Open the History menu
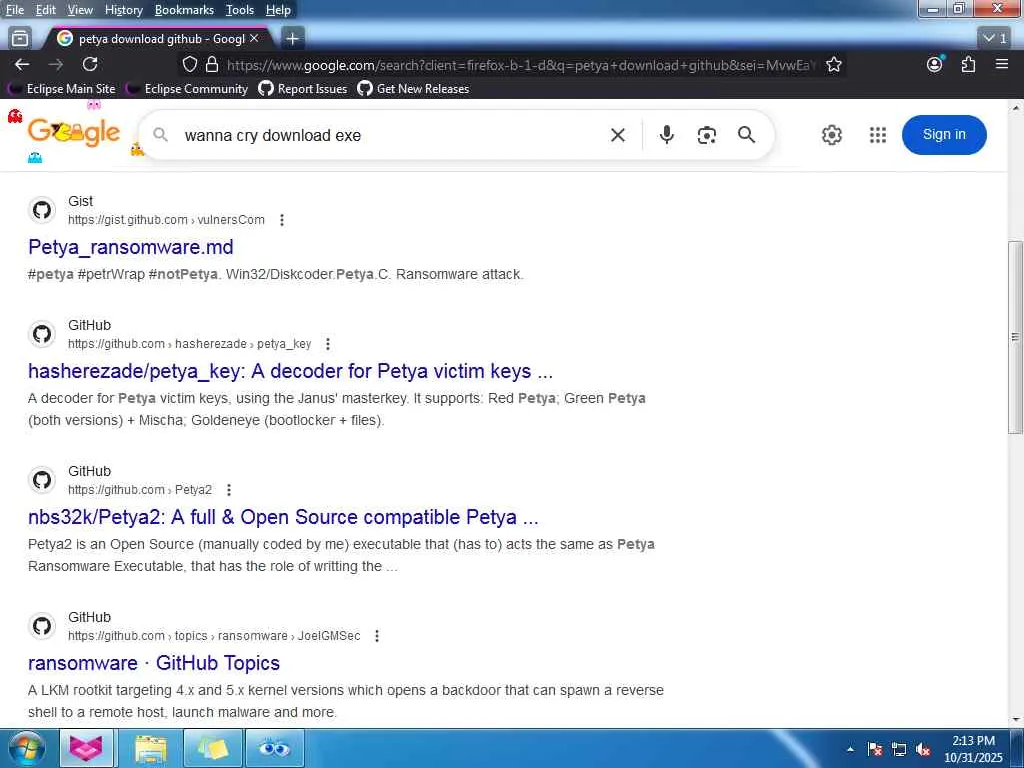Screen dimensions: 1024x768 123,10
